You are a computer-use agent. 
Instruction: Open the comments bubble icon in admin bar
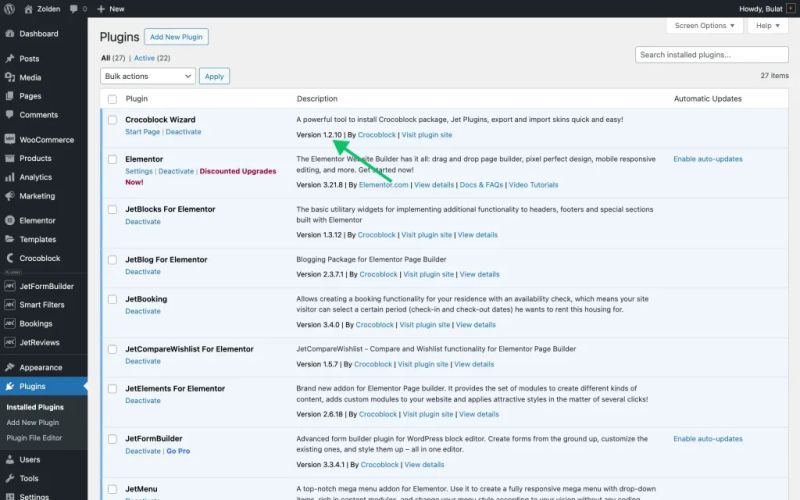[73, 9]
